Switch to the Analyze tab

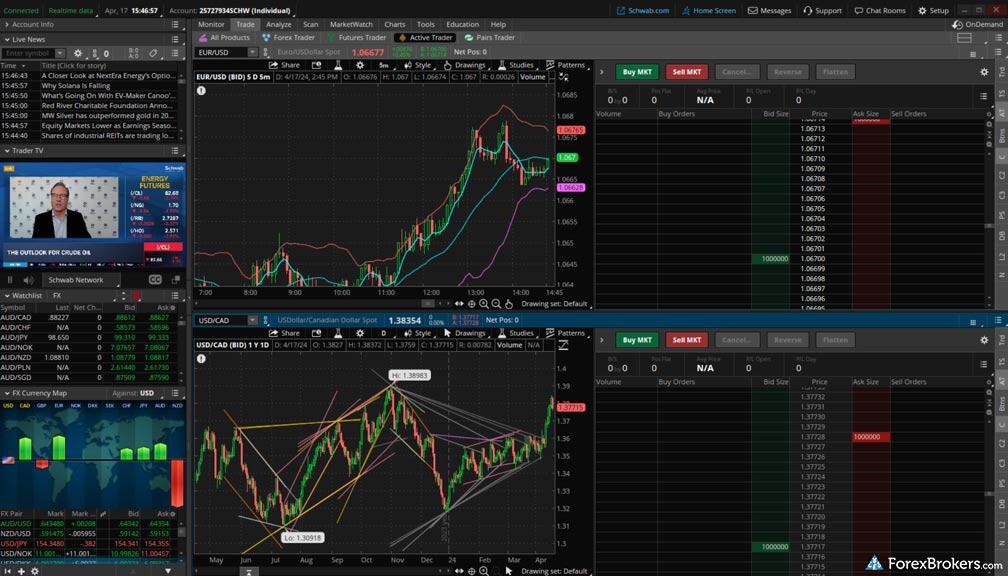(x=278, y=24)
